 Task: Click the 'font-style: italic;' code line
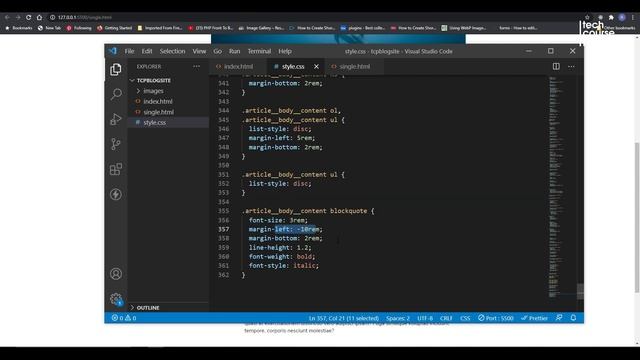click(x=284, y=265)
